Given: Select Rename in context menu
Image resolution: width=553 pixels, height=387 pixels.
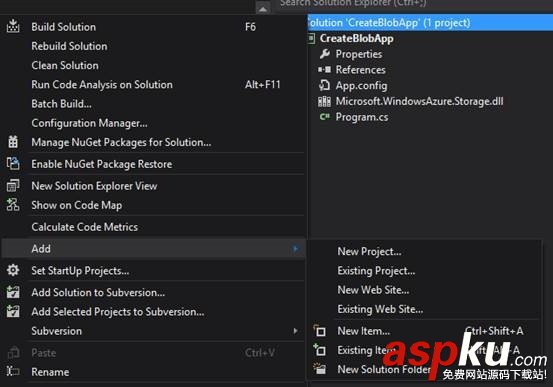Looking at the screenshot, I should (153, 371).
